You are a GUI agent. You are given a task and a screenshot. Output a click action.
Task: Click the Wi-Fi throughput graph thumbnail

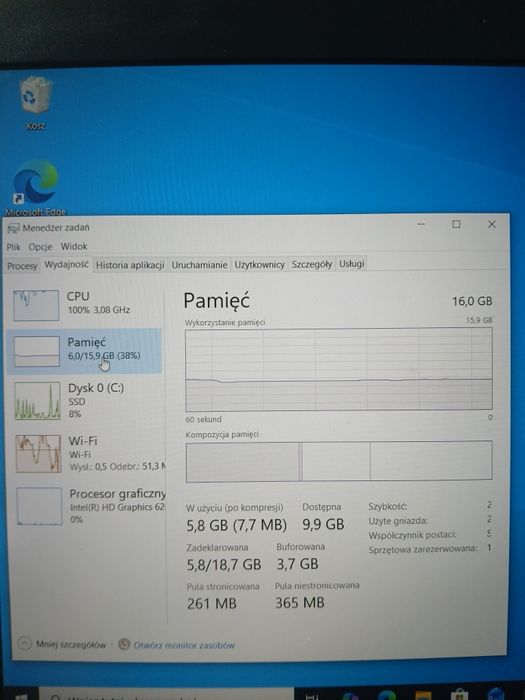tap(38, 454)
